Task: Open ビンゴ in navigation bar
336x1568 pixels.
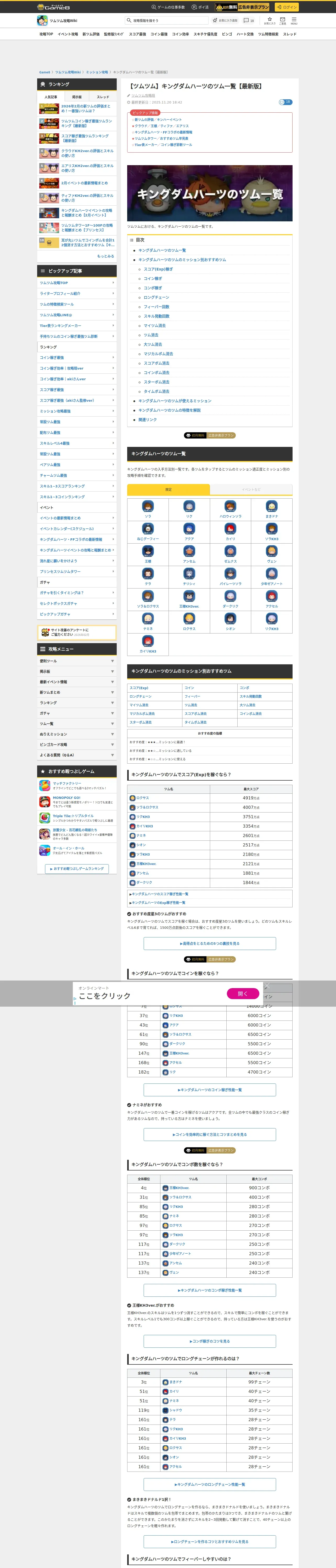Action: pyautogui.click(x=227, y=34)
